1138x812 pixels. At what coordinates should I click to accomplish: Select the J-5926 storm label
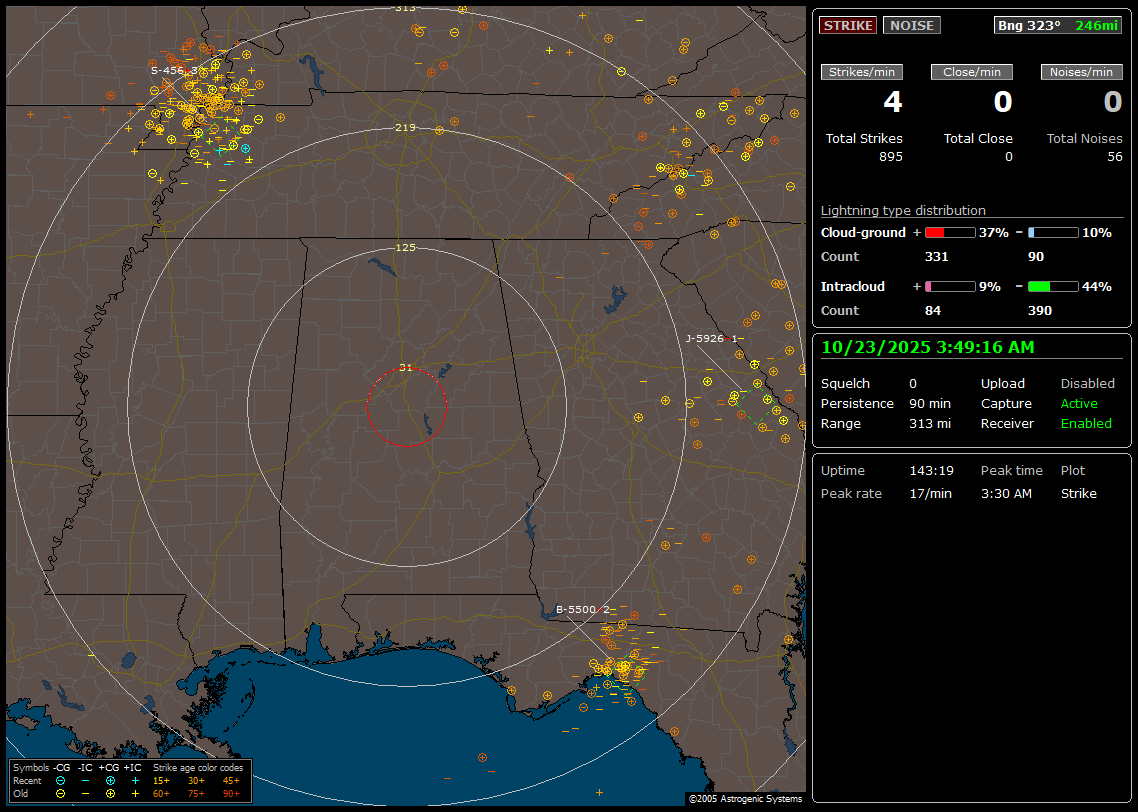click(704, 338)
